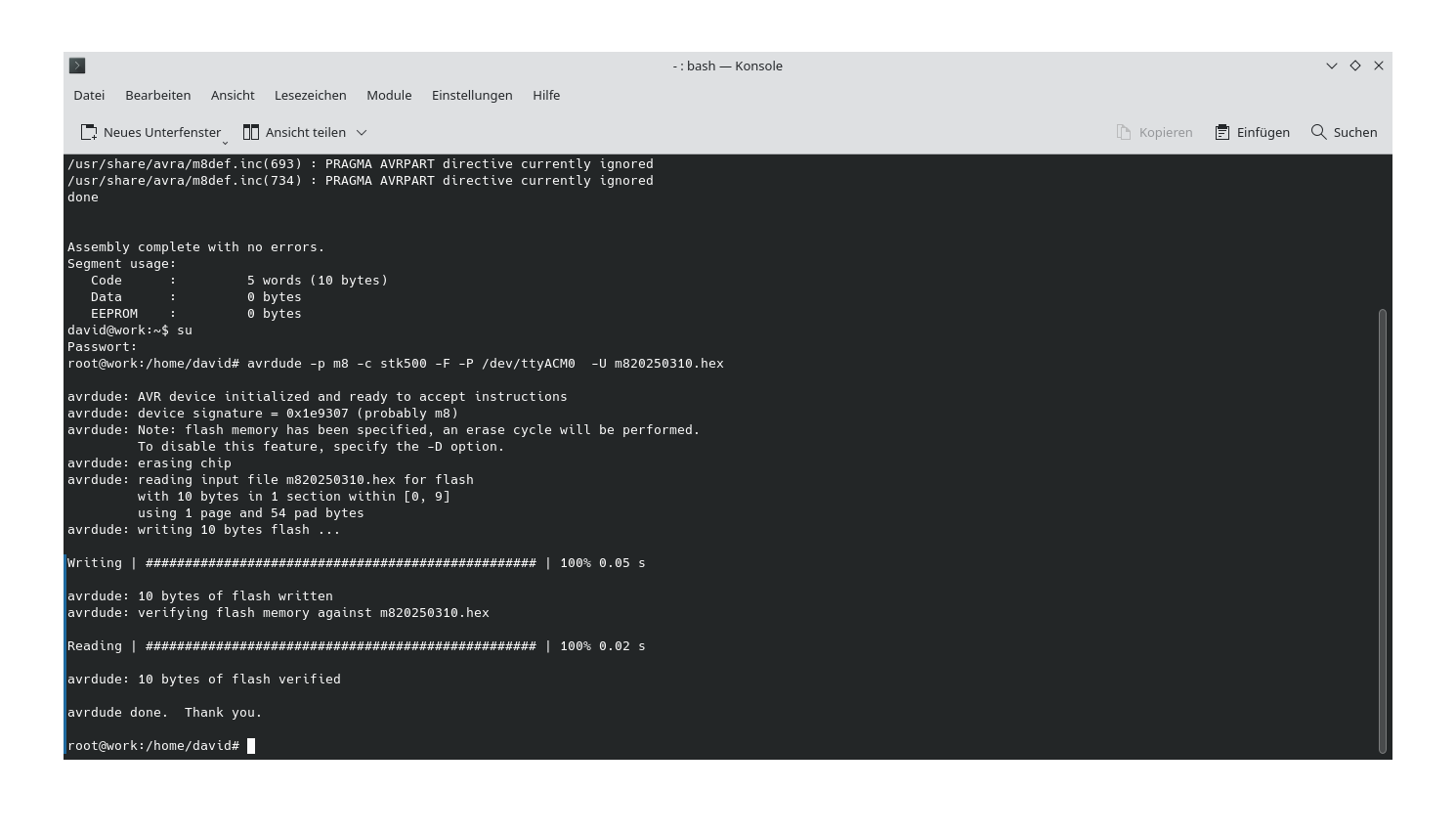Open the Einstellungen menu
The width and height of the screenshot is (1456, 835).
[x=472, y=95]
